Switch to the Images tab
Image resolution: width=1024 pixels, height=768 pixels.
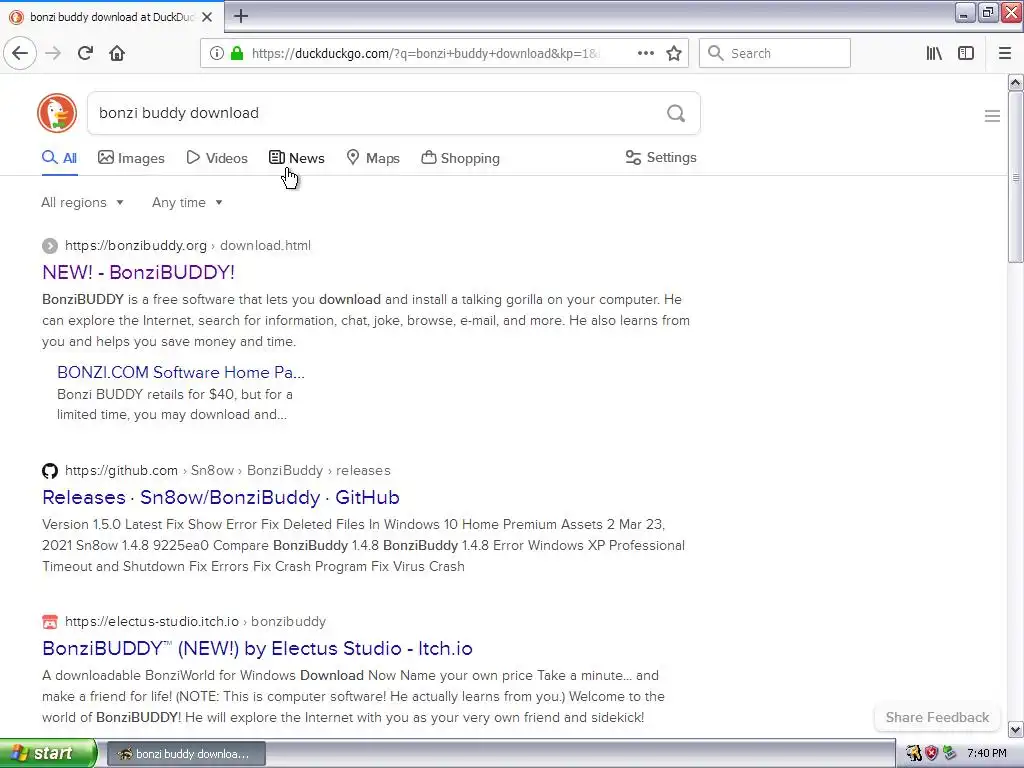[x=131, y=158]
